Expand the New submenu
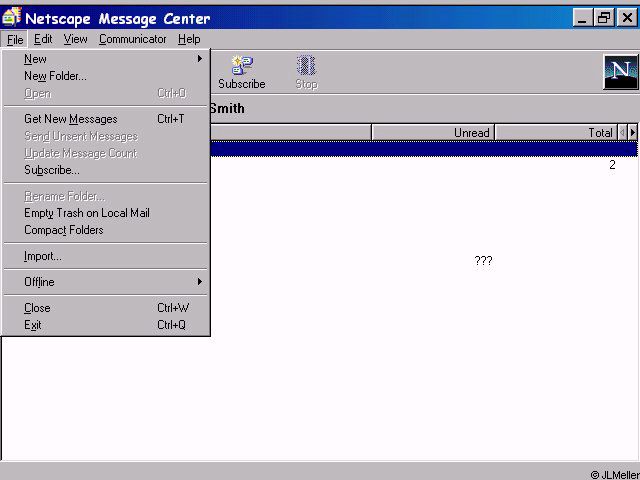Viewport: 640px width, 480px height. tap(106, 59)
